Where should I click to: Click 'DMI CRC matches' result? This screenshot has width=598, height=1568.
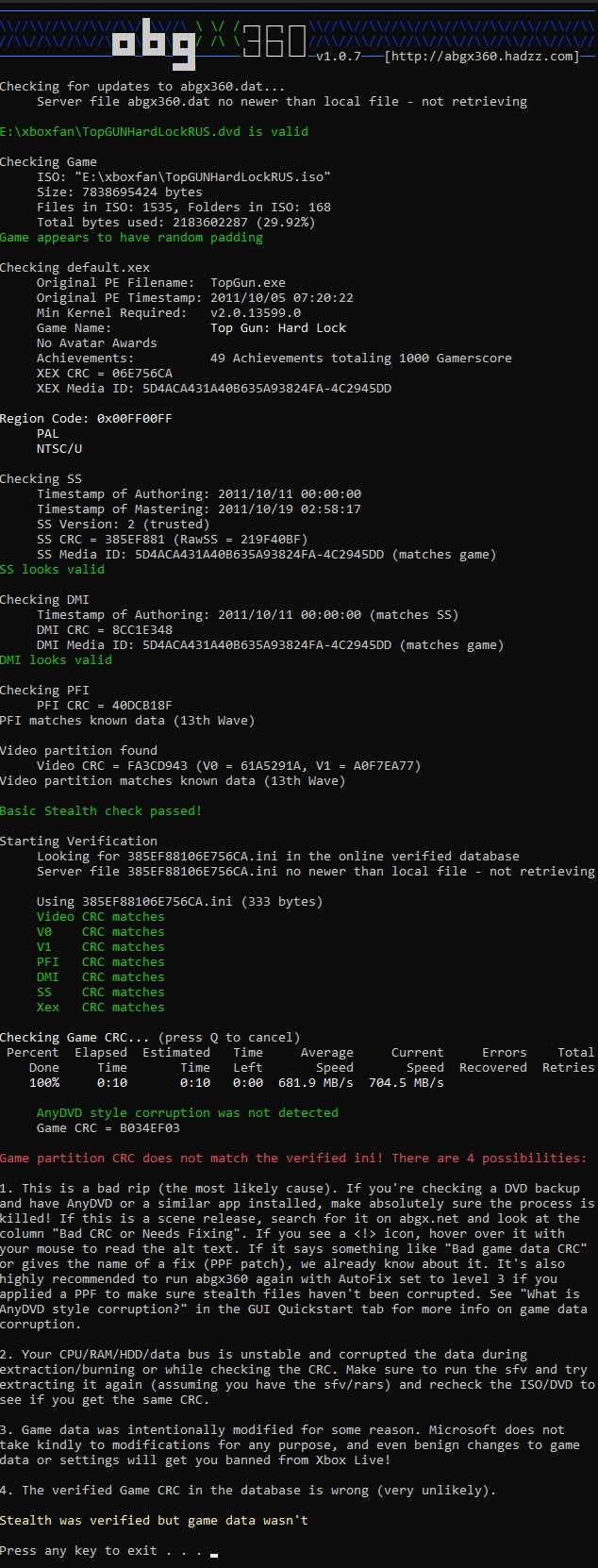pyautogui.click(x=101, y=977)
